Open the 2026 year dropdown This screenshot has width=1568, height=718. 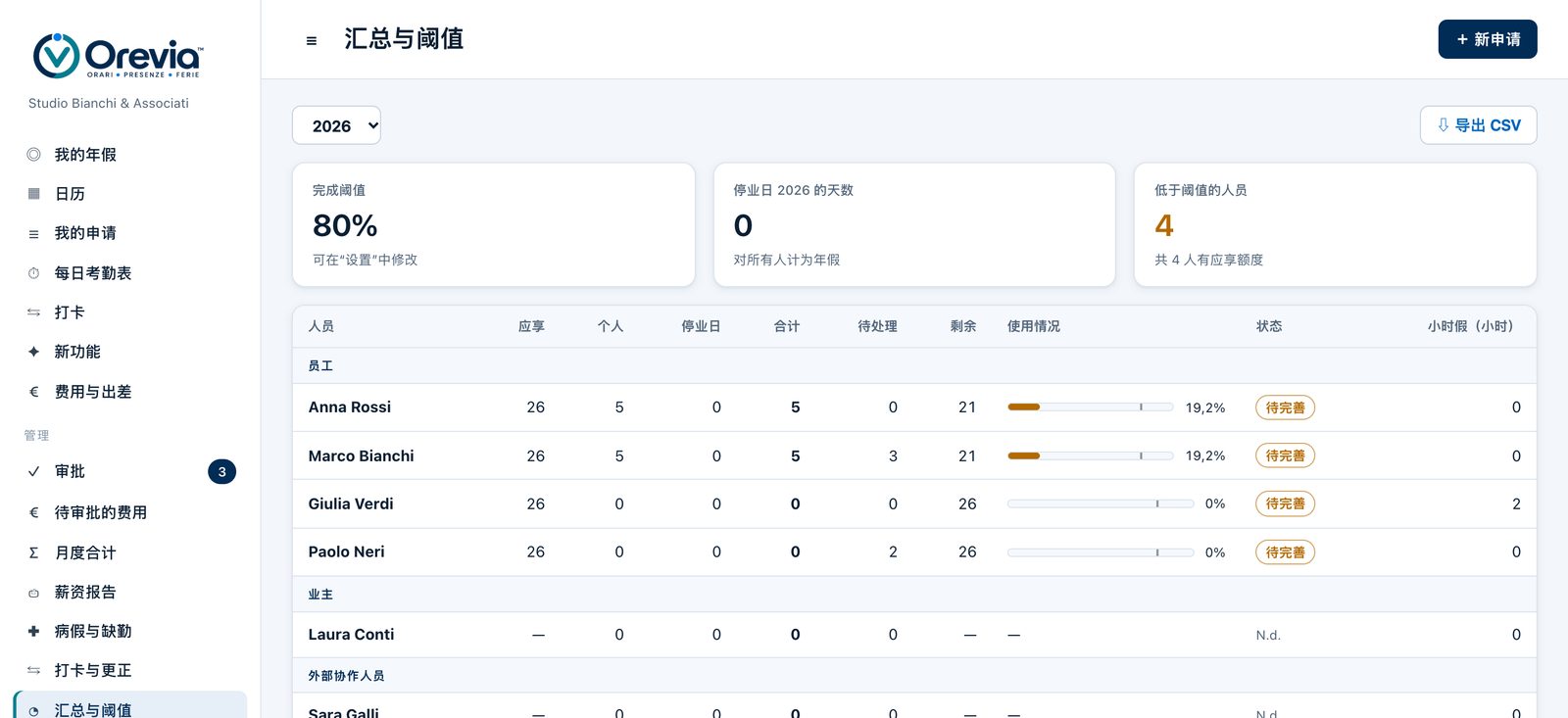click(336, 125)
